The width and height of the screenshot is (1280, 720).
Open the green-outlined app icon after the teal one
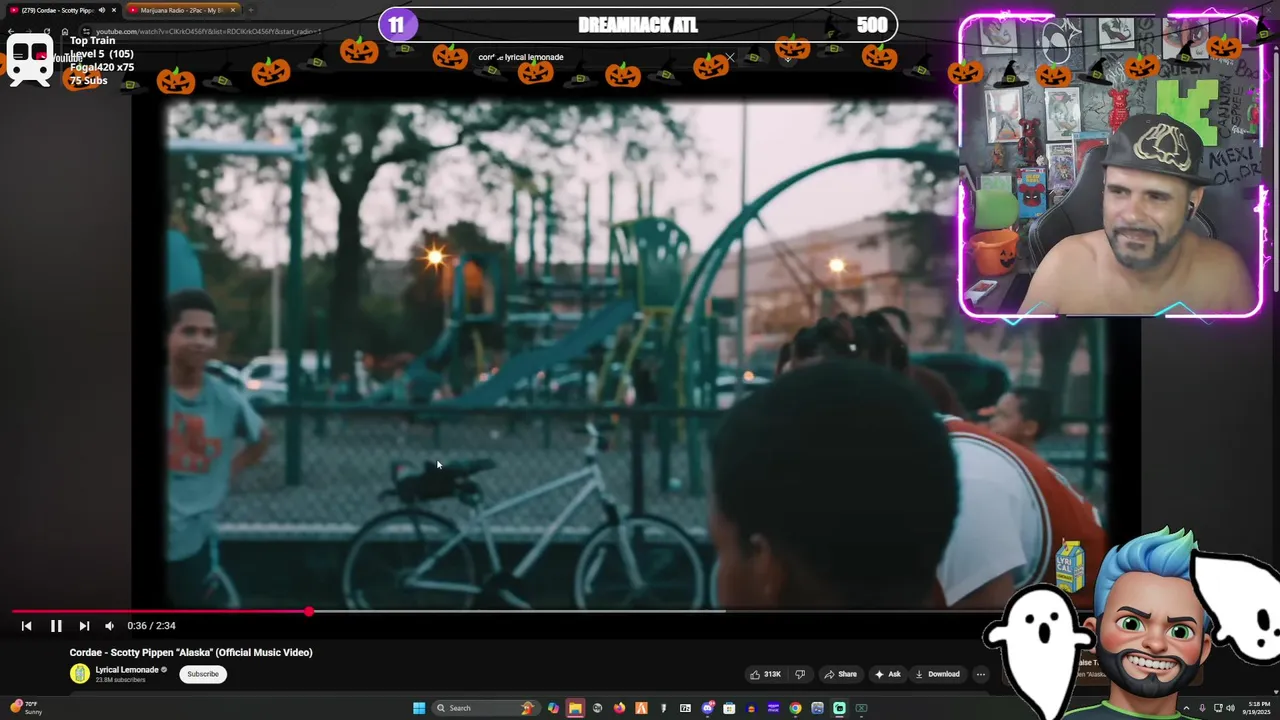click(x=861, y=708)
